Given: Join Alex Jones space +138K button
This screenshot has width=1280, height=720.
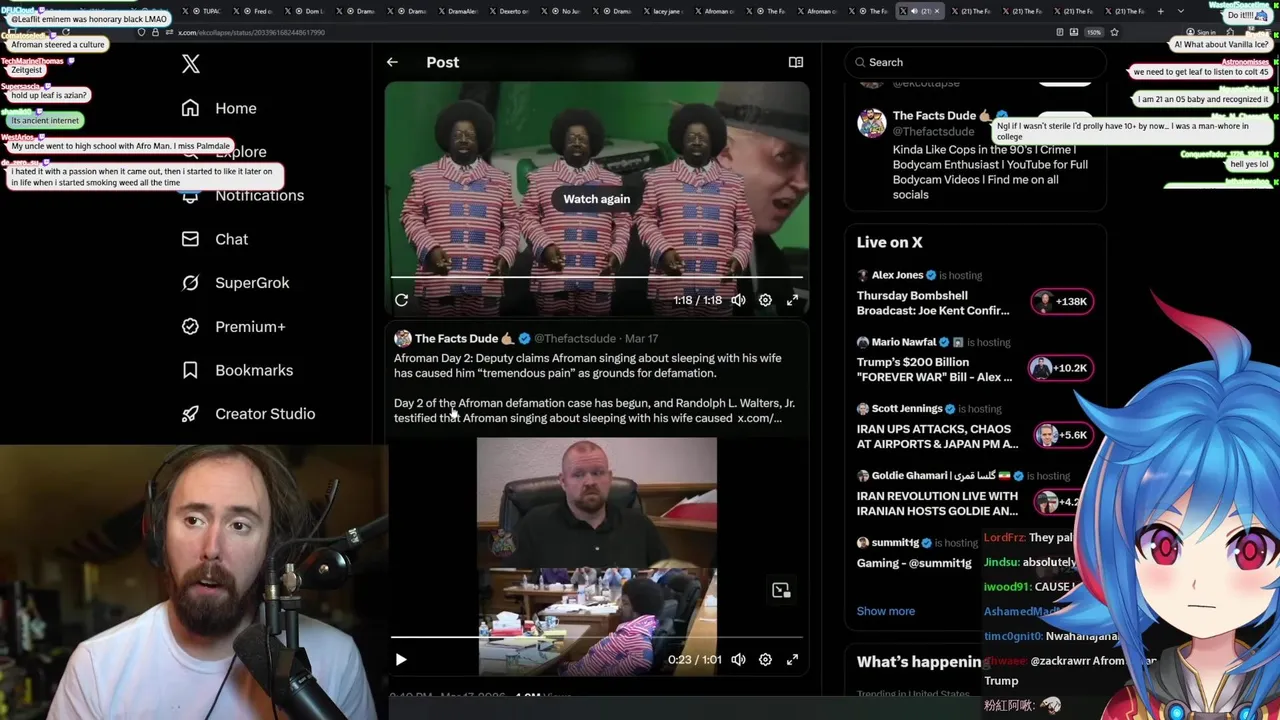Looking at the screenshot, I should point(1062,301).
